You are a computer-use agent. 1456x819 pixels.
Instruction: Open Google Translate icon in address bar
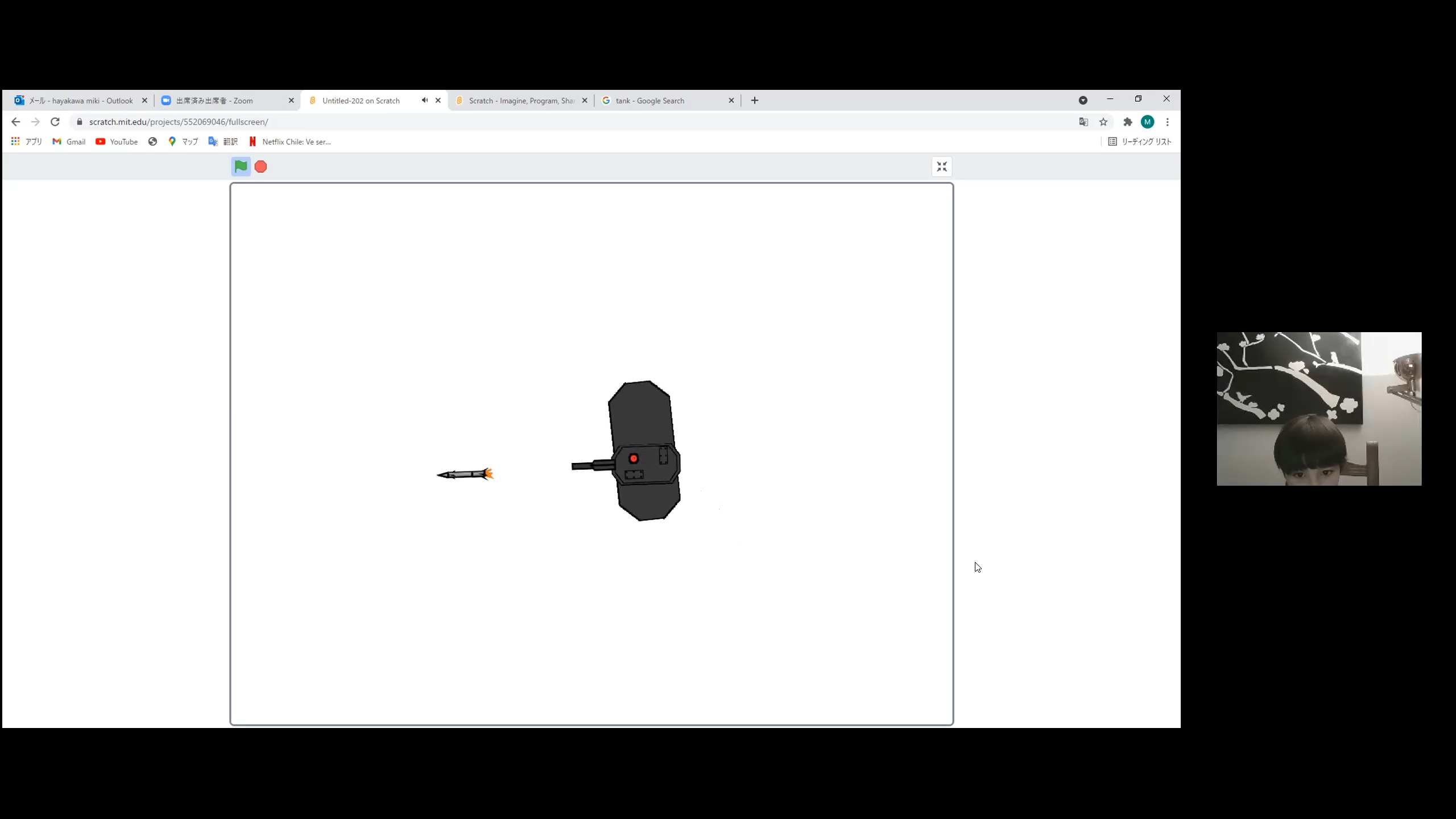(1083, 122)
